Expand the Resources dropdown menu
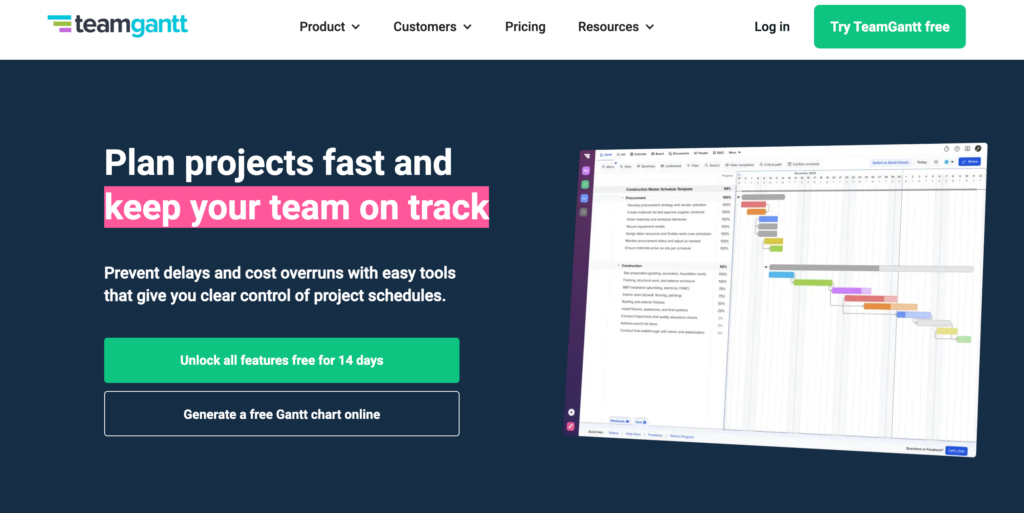This screenshot has height=513, width=1024. coord(616,27)
